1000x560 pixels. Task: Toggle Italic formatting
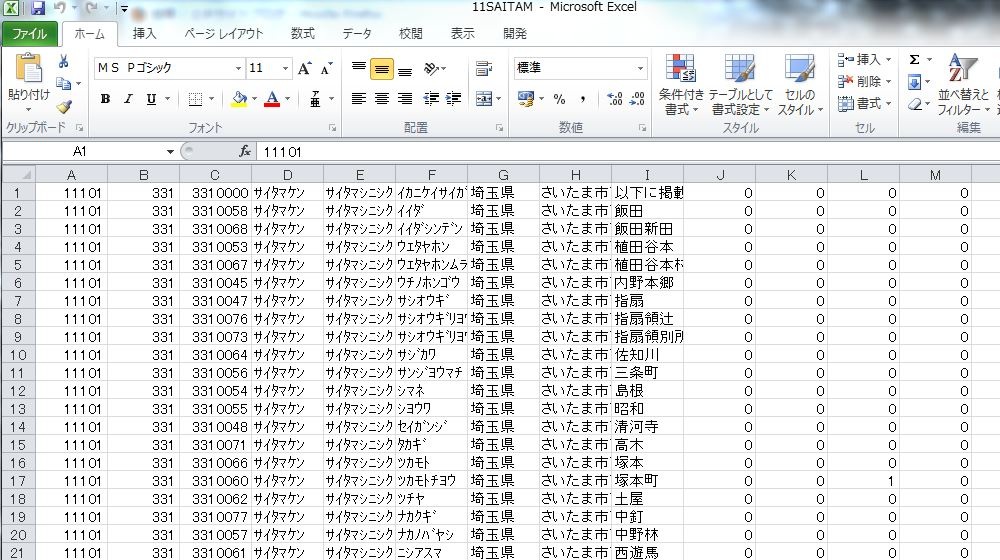click(128, 99)
